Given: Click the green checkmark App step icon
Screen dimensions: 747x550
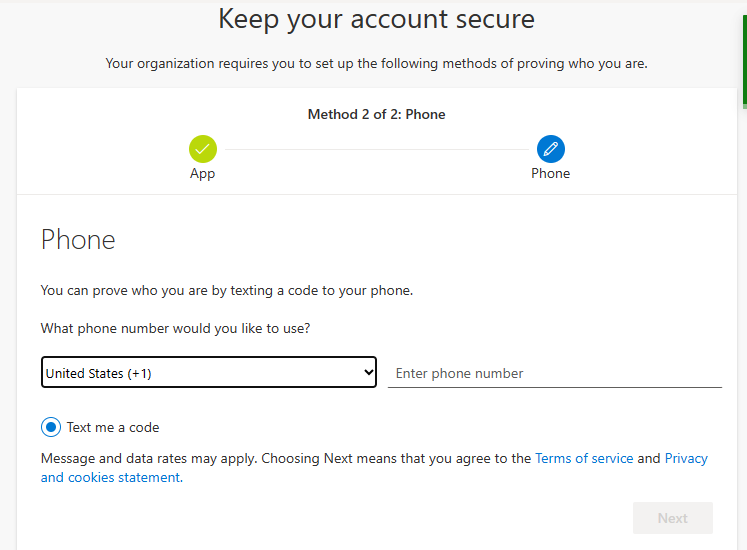Looking at the screenshot, I should click(x=202, y=149).
